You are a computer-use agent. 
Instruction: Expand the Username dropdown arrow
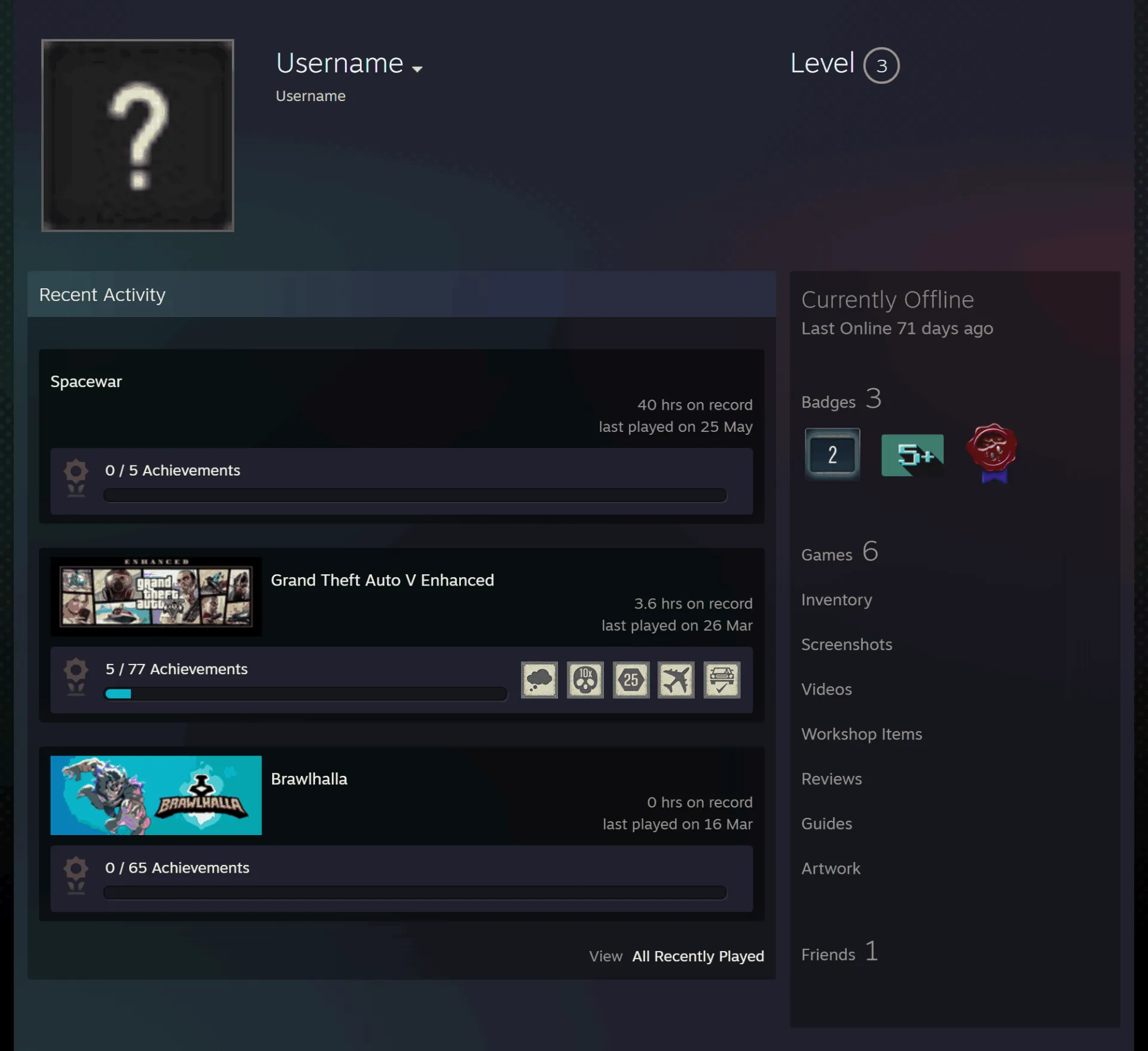pyautogui.click(x=417, y=69)
